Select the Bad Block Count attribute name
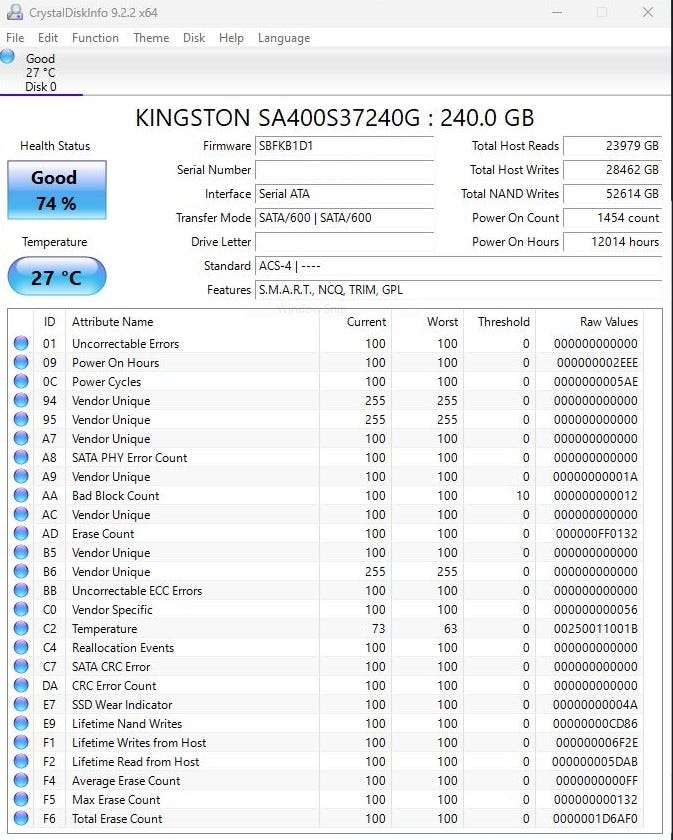673x840 pixels. click(116, 496)
